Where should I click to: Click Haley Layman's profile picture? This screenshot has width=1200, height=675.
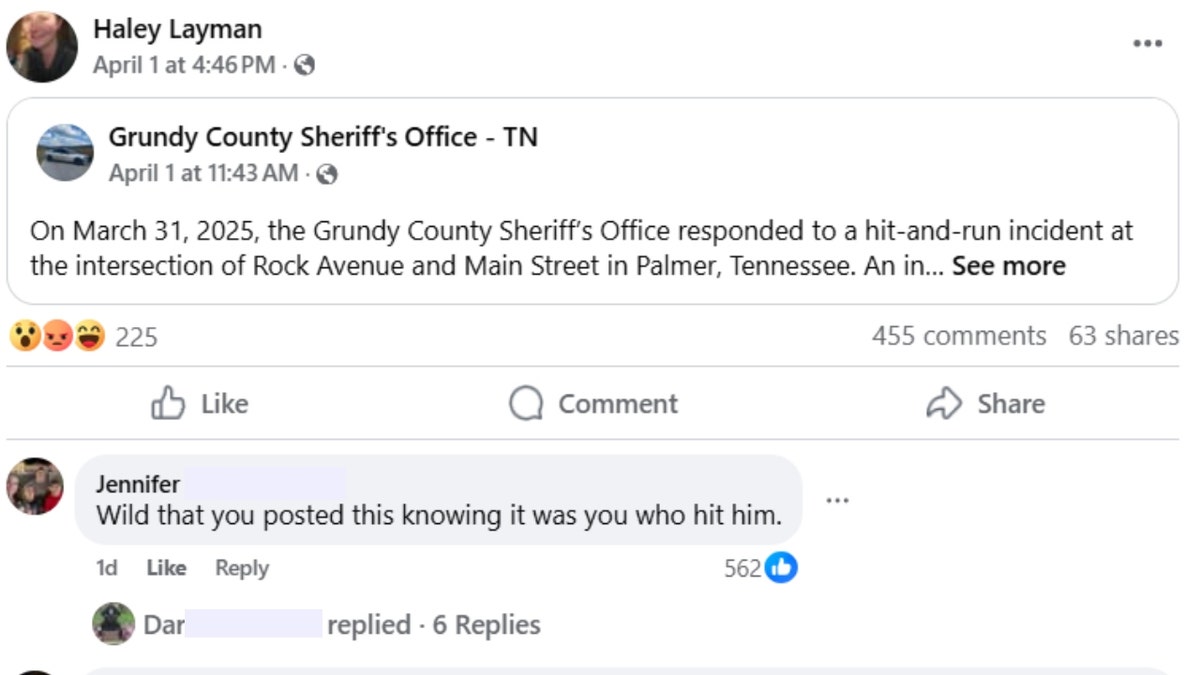(42, 47)
